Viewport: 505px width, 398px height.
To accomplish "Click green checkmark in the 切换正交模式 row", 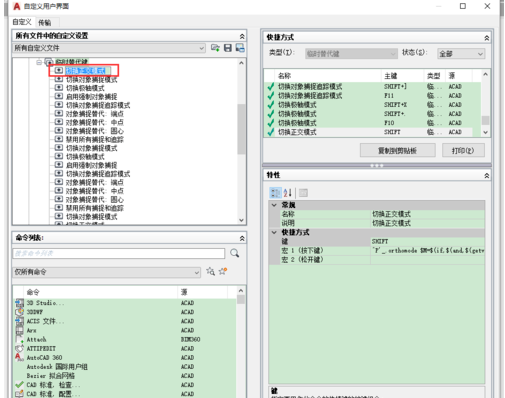I will point(271,132).
